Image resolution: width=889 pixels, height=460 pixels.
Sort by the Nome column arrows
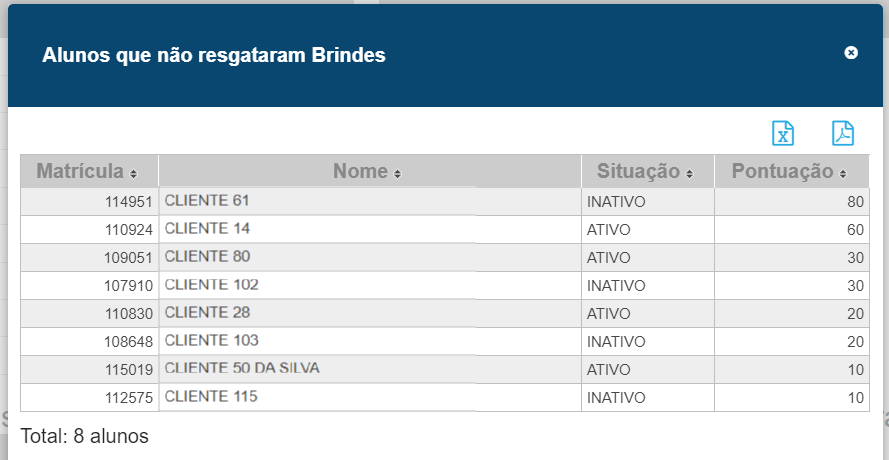coord(397,174)
